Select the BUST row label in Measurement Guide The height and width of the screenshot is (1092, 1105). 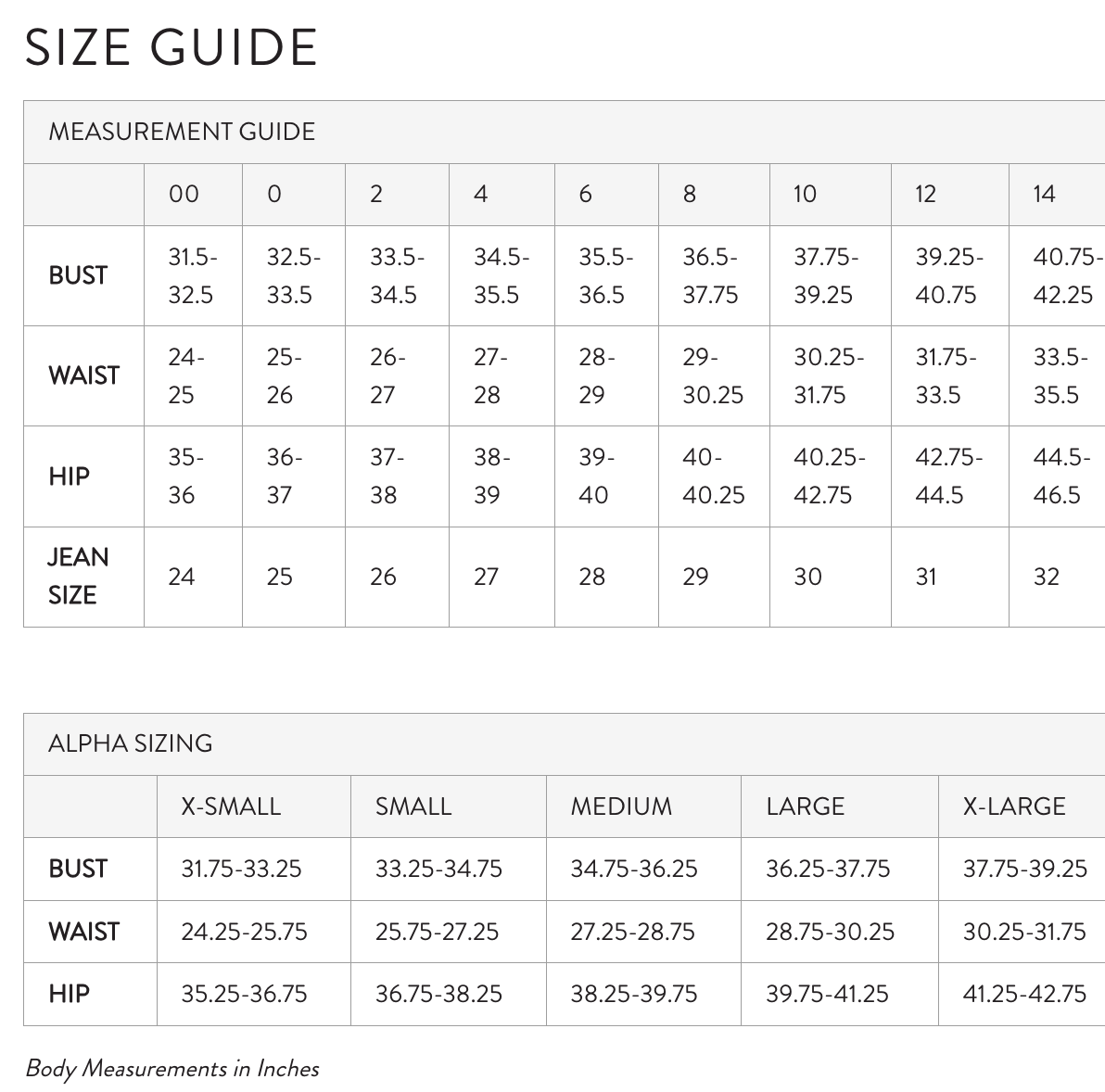click(78, 275)
